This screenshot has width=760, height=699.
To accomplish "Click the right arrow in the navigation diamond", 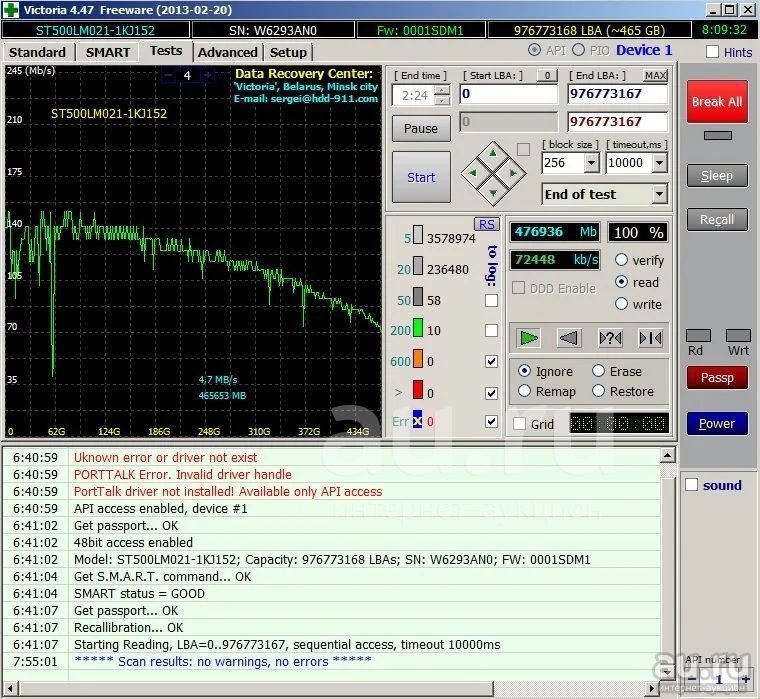I will pos(512,173).
